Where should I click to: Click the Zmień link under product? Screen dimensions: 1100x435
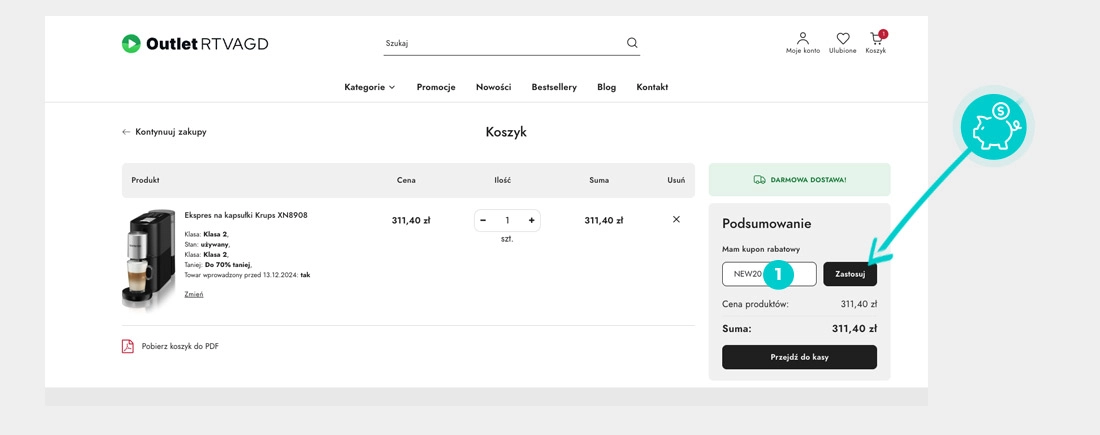(194, 294)
